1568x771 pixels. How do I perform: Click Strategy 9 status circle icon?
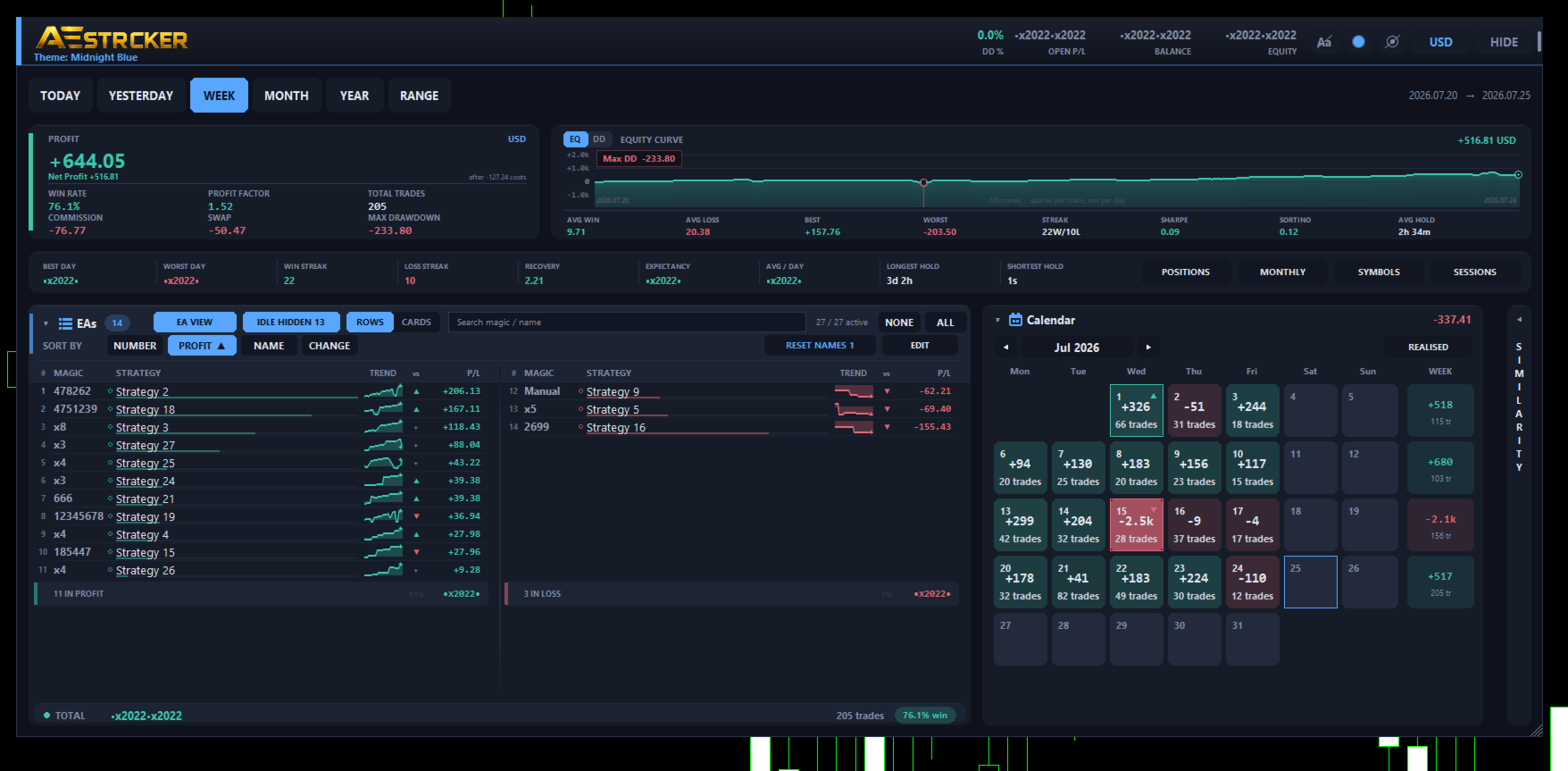coord(580,391)
